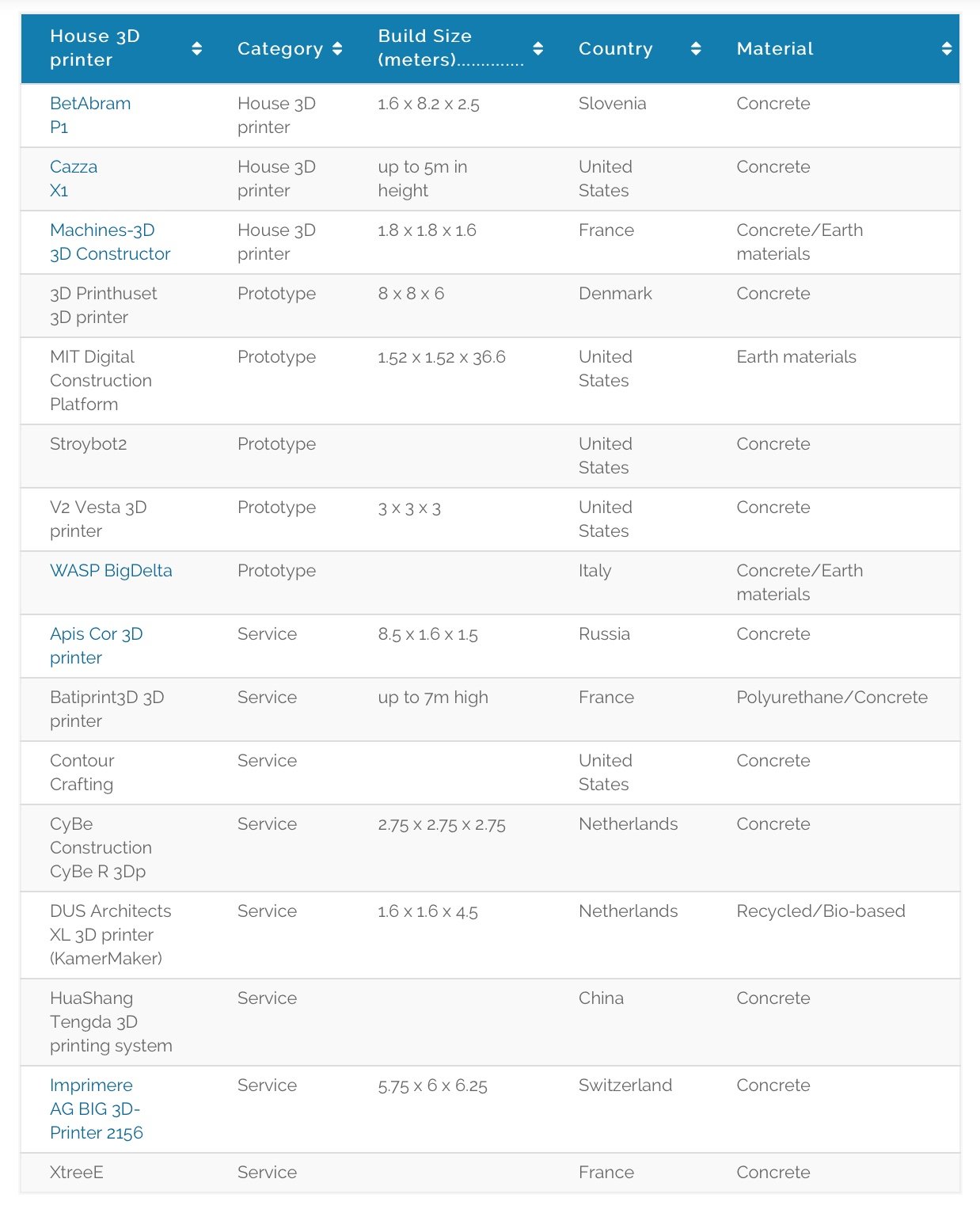Sort table using Country column arrows
Screen dimensions: 980x1213
point(696,49)
